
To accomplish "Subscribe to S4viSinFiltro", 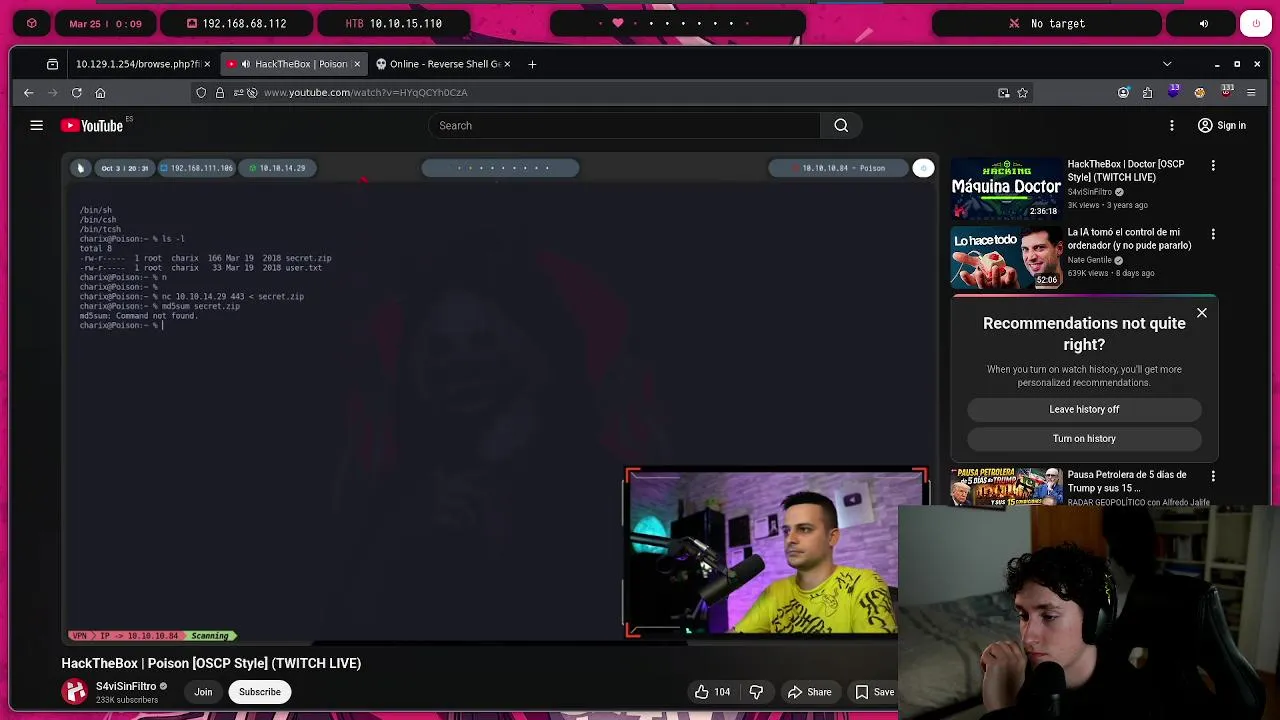I will point(259,692).
